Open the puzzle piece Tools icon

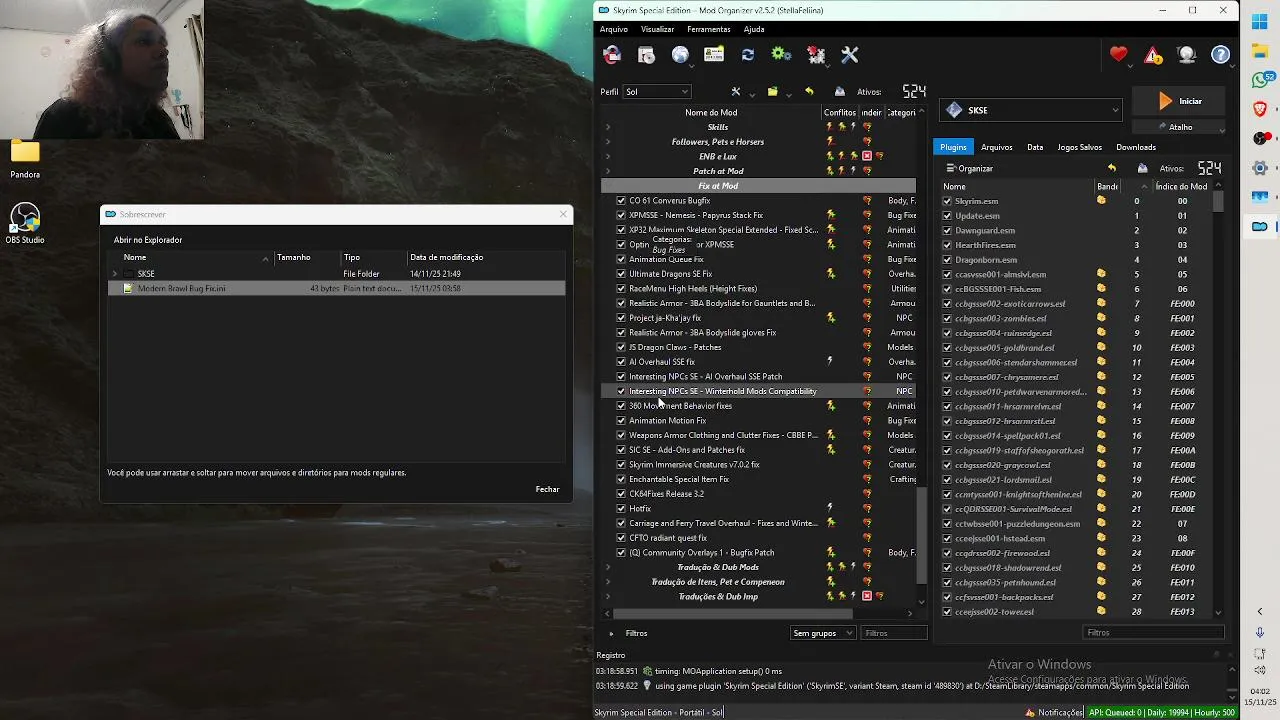click(x=816, y=55)
